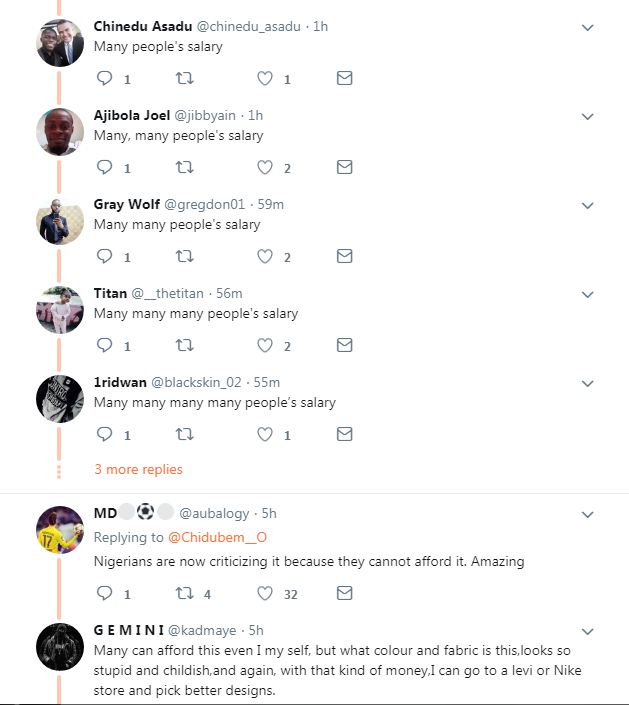Viewport: 629px width, 705px height.
Task: Click the 59m timestamp on Gray Wolf's tweet
Action: (271, 204)
